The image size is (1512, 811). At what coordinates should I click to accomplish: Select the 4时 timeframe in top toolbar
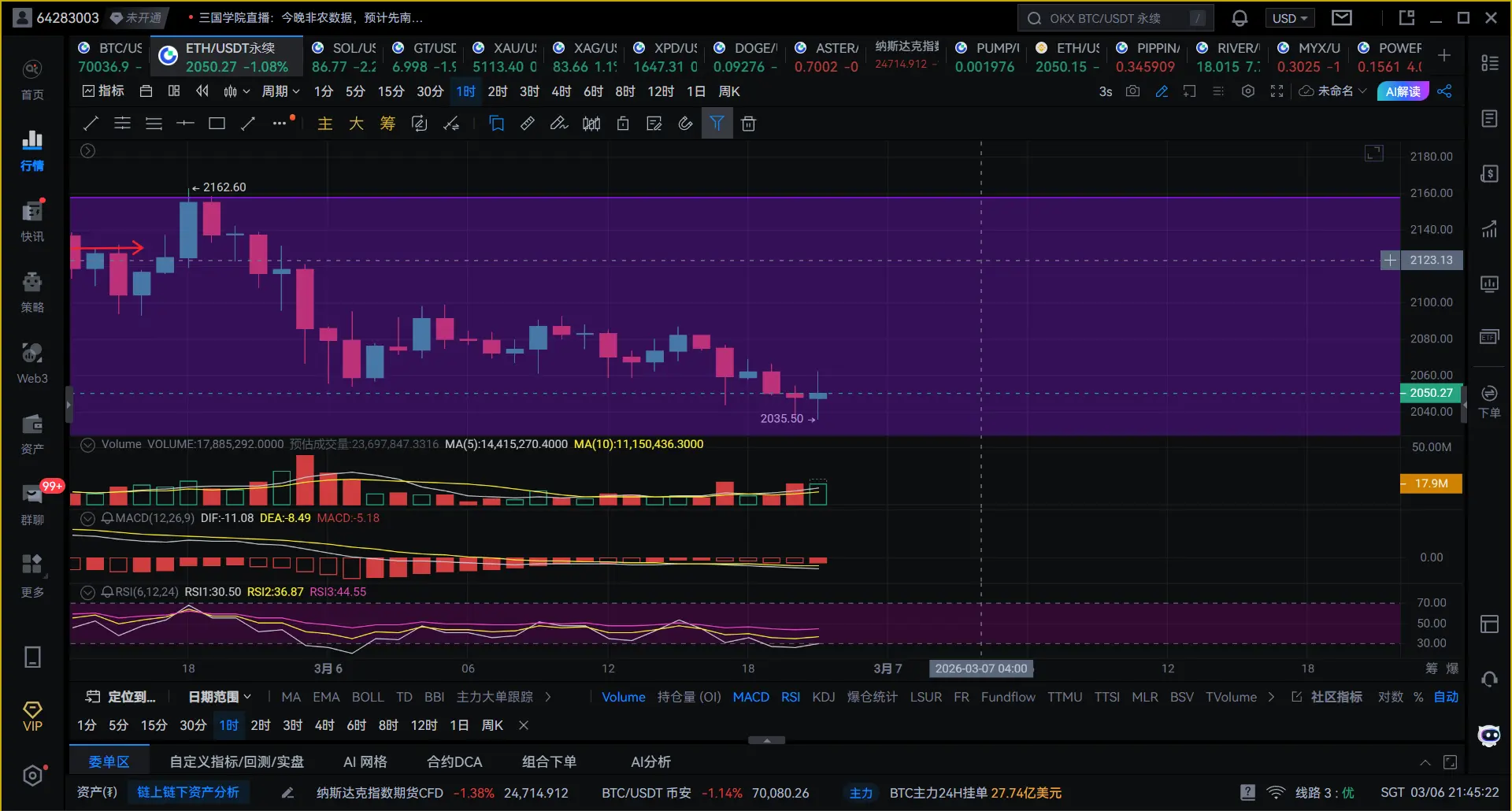tap(561, 91)
